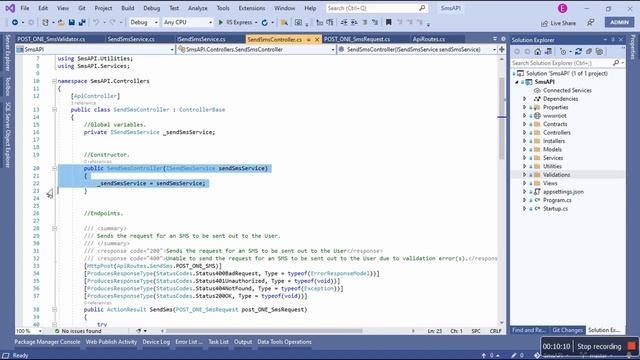Click the feedback icon beside Live Share
Viewport: 640px width, 360px height.
point(591,23)
